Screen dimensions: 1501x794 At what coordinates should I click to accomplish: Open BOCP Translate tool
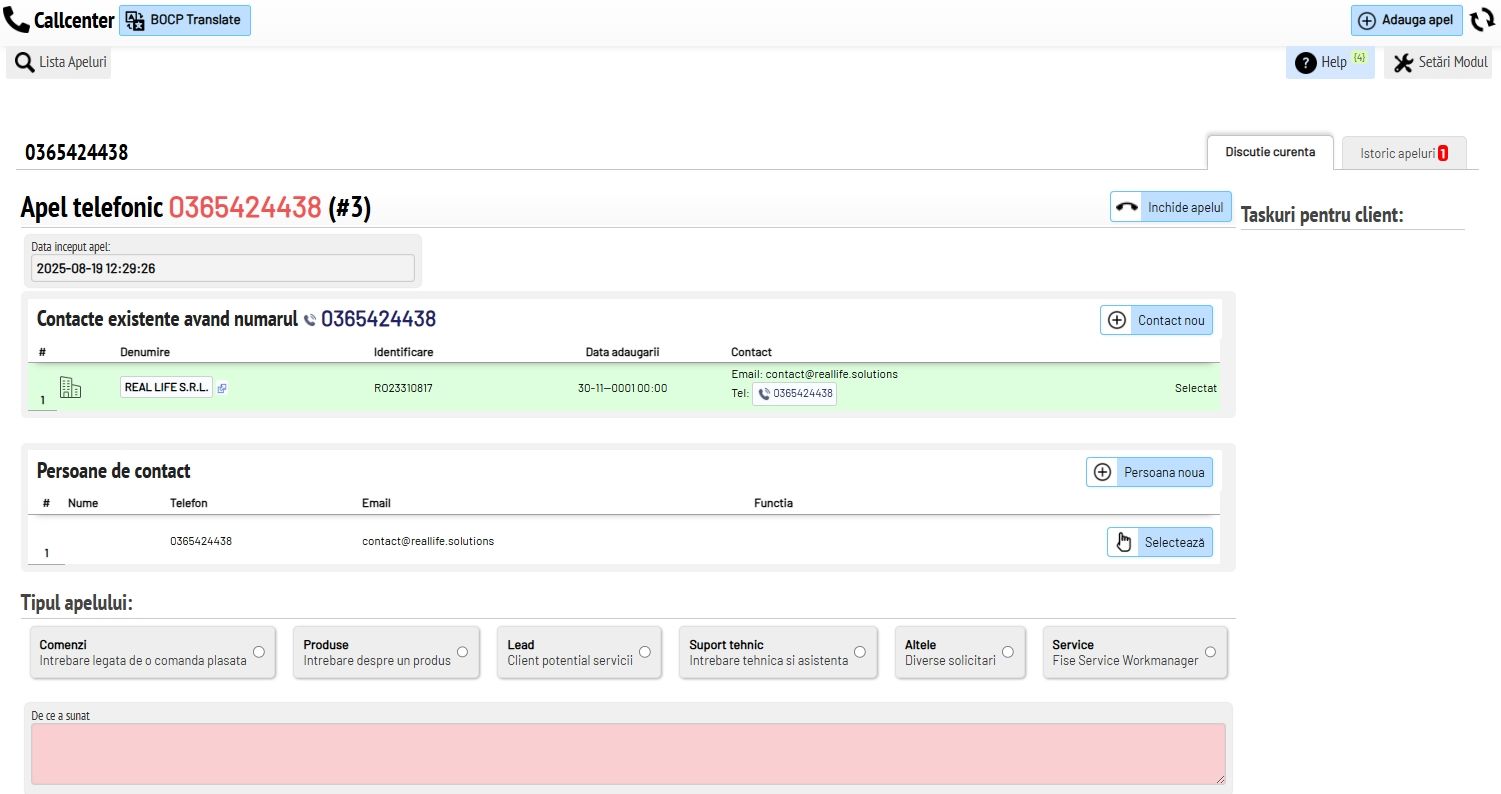pos(185,20)
